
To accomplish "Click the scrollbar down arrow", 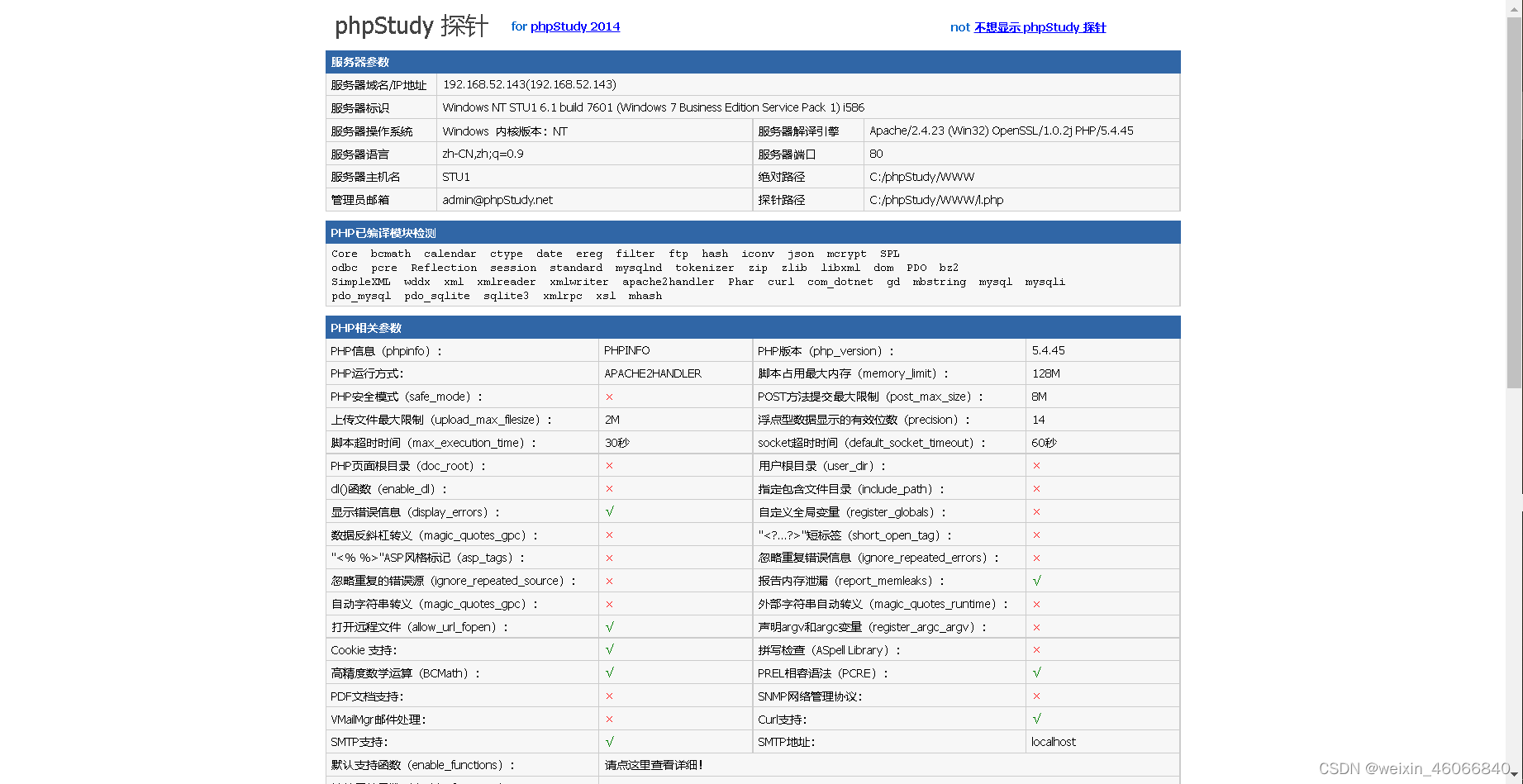I will pos(1515,777).
